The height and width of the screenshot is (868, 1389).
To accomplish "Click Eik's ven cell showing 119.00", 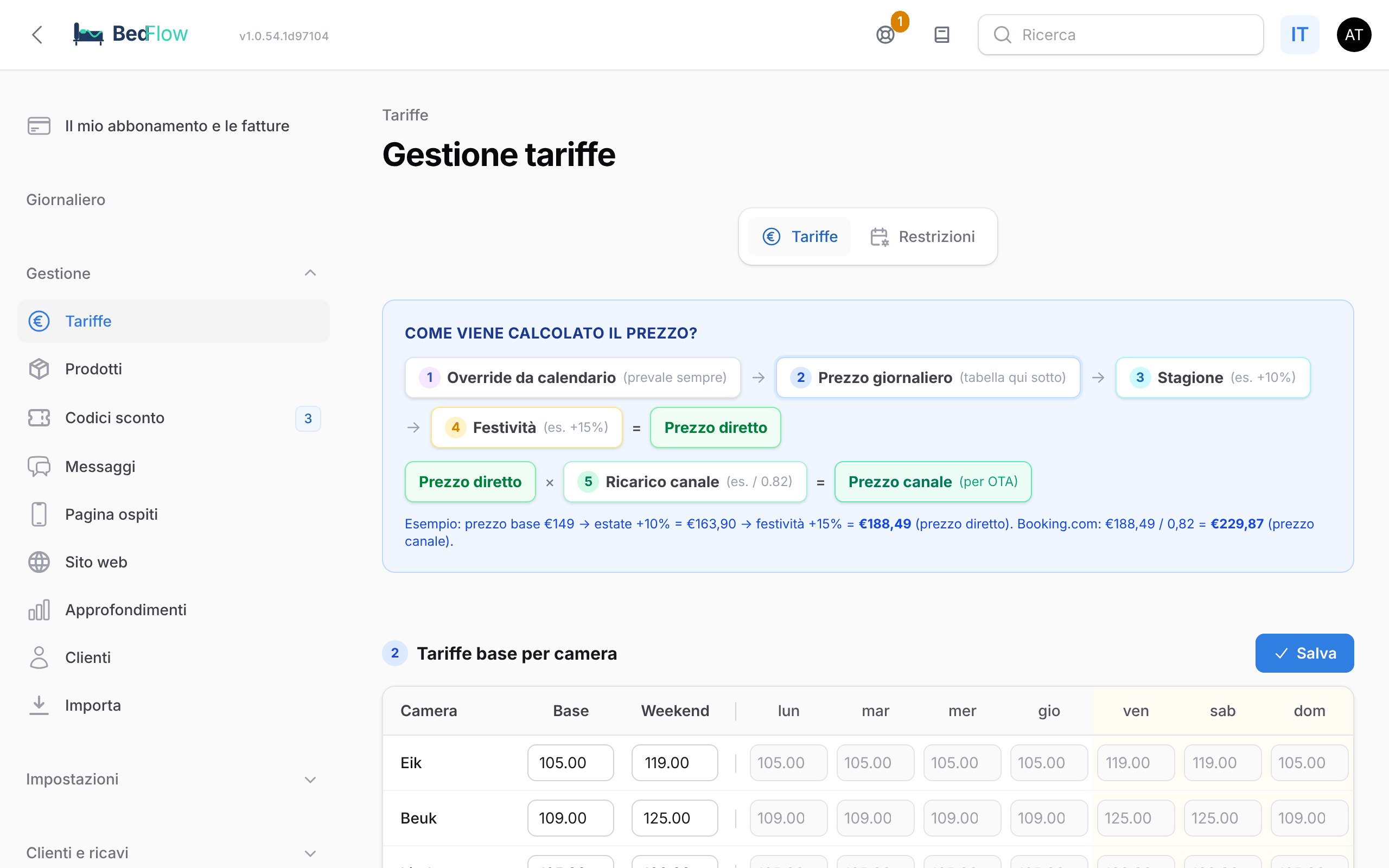I will tap(1135, 763).
